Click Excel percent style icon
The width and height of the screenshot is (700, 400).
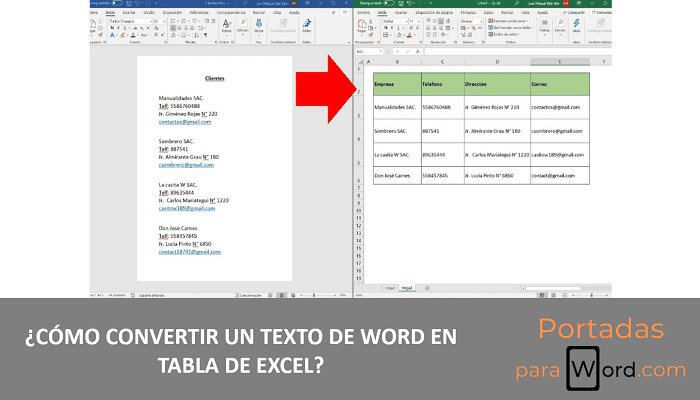(474, 28)
